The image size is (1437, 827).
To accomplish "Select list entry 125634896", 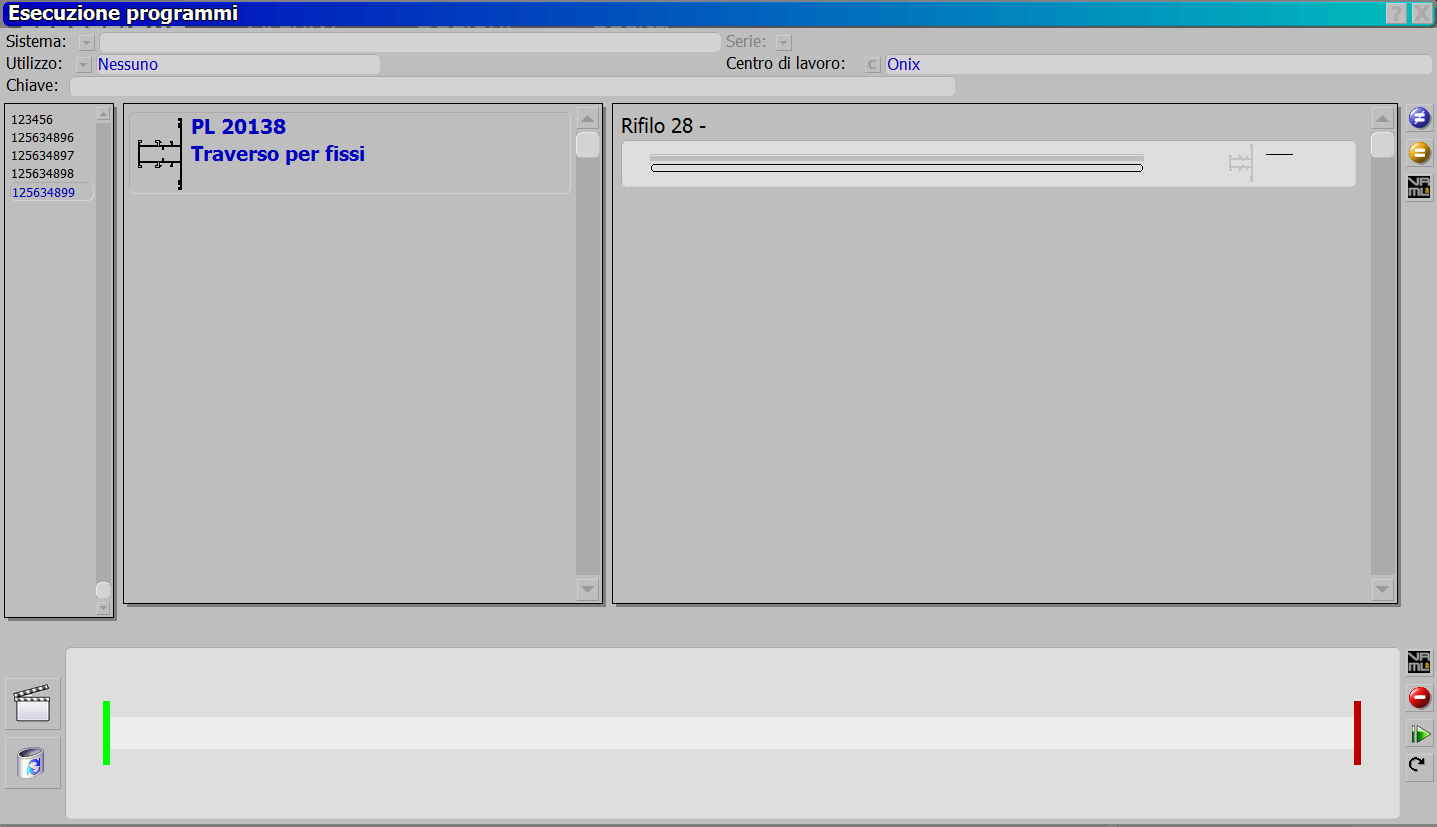I will click(x=43, y=138).
